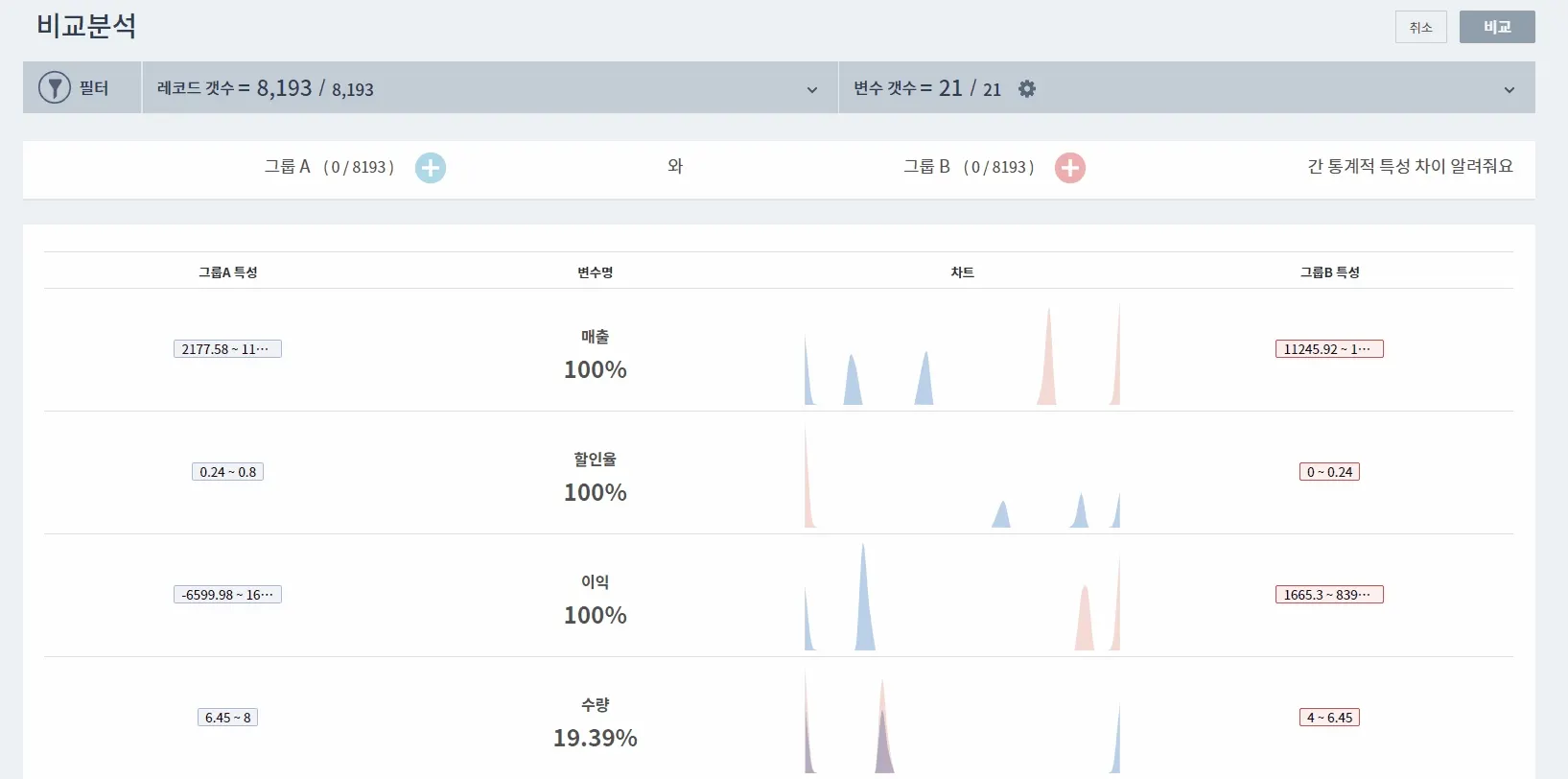1568x779 pixels.
Task: Add records to Group A with blue plus
Action: click(x=431, y=168)
